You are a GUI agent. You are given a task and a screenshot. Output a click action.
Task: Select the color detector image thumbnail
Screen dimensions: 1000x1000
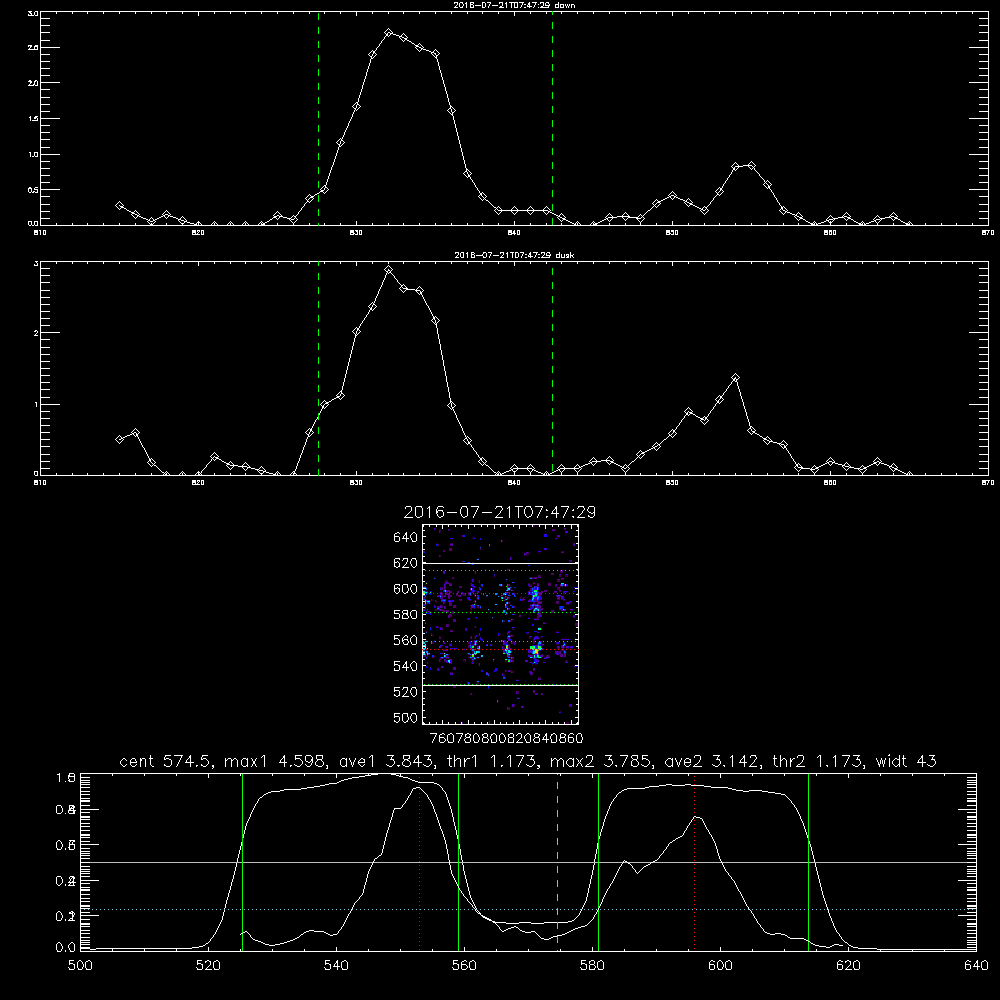tap(500, 624)
